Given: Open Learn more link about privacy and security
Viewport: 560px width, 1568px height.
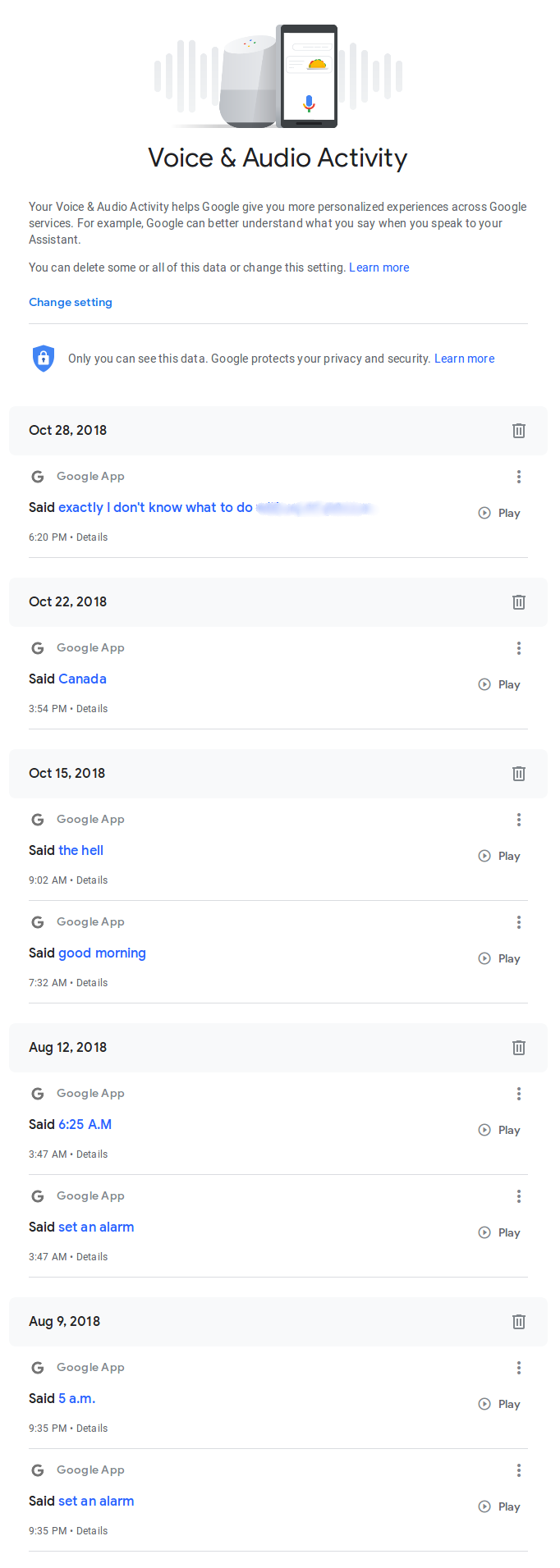Looking at the screenshot, I should coord(465,359).
